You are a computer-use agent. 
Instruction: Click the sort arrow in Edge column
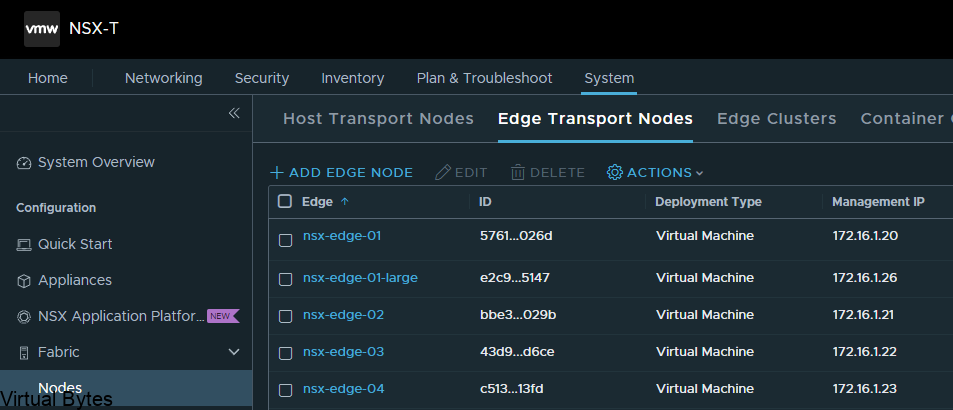(x=345, y=202)
